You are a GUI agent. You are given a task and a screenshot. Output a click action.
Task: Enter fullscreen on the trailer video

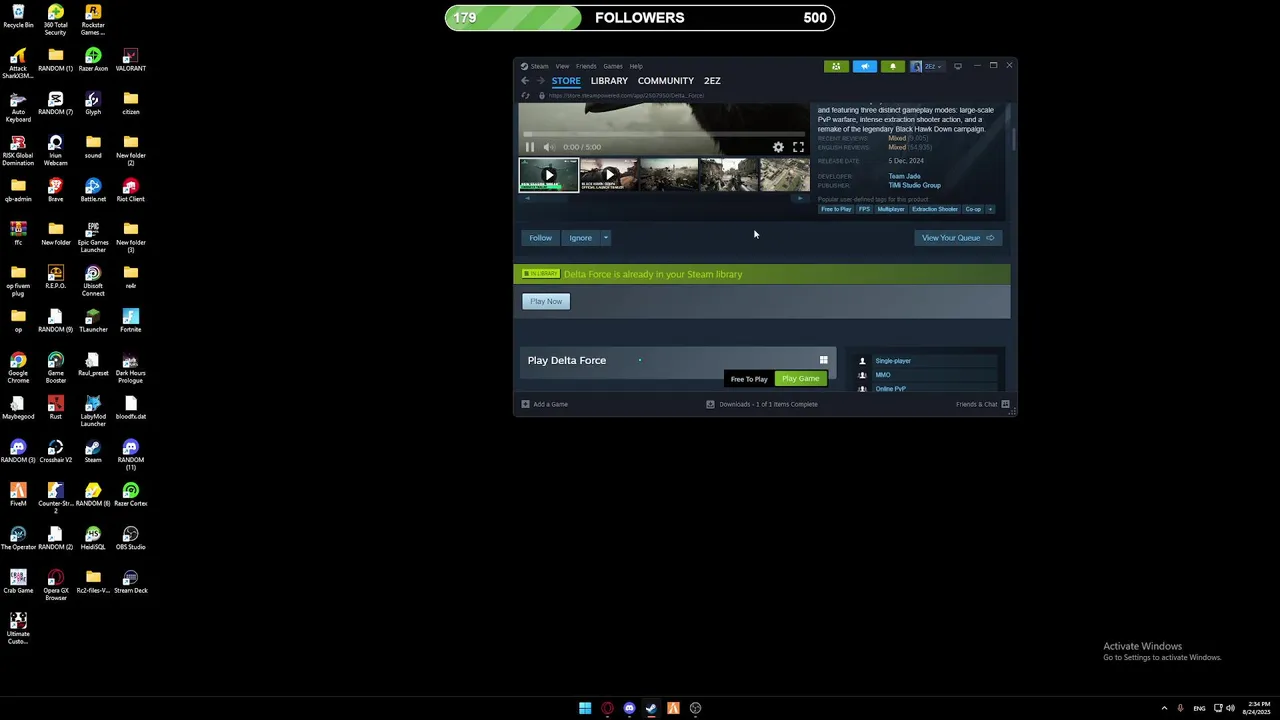[x=798, y=147]
